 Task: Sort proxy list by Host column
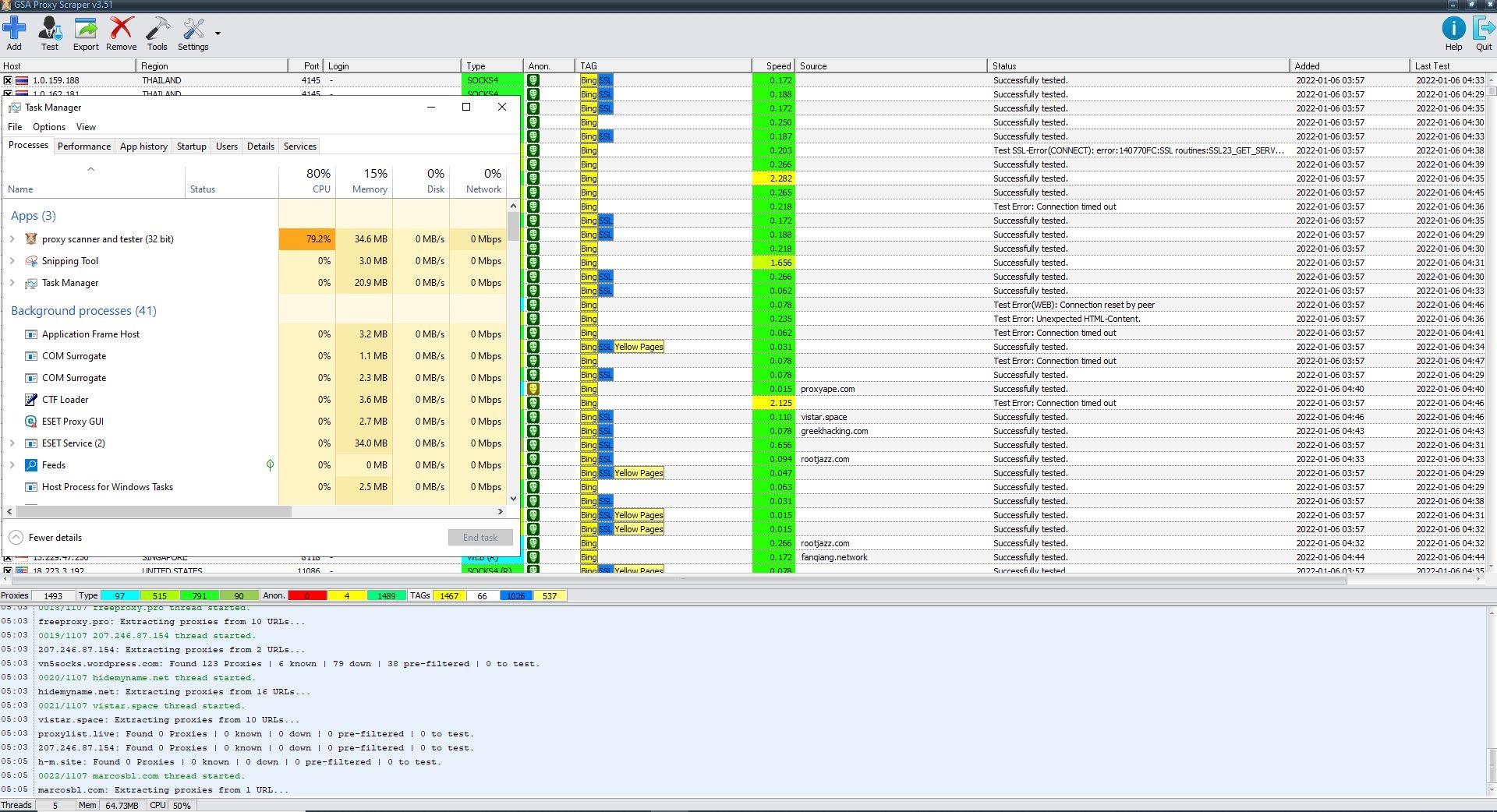coord(69,66)
